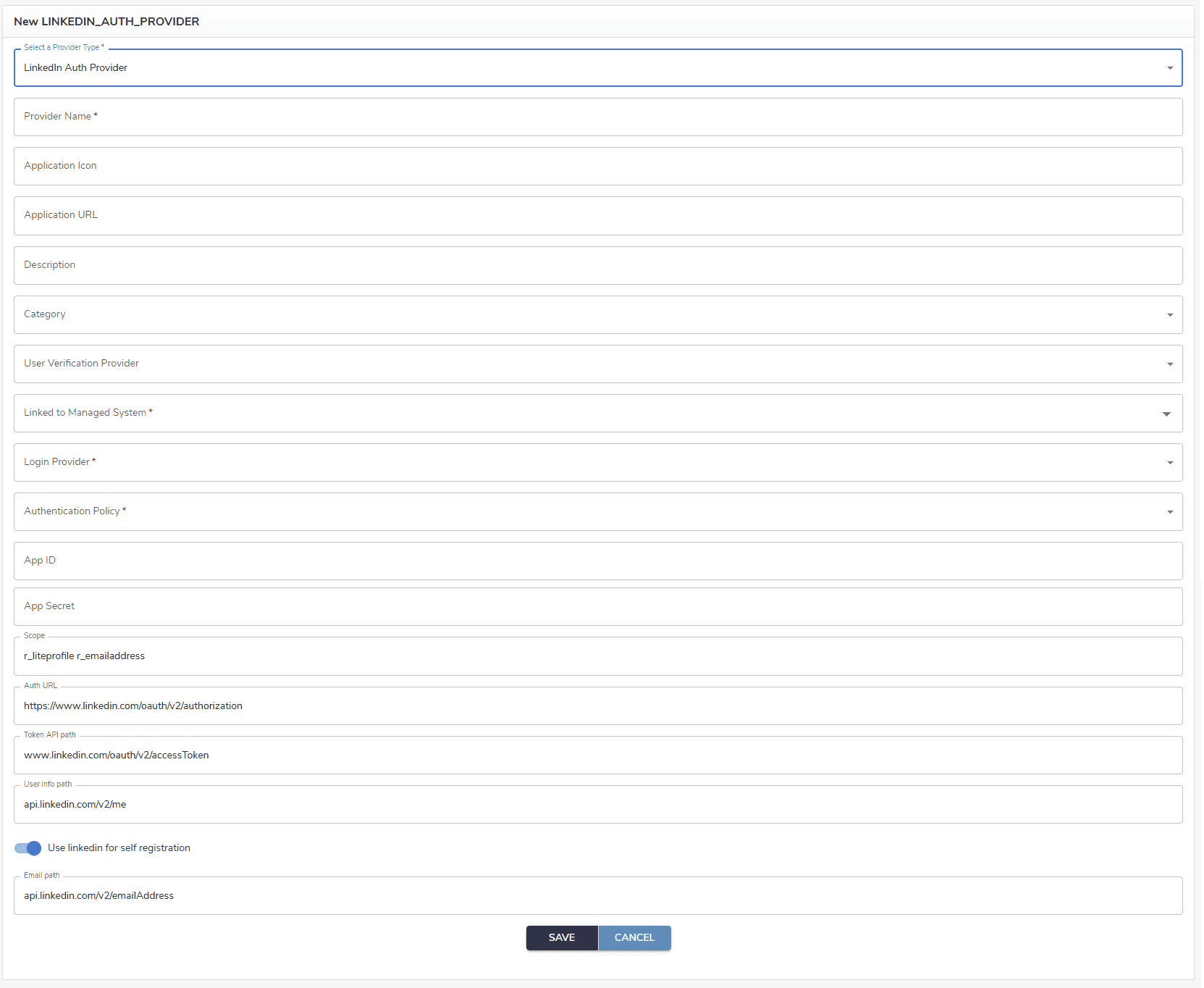Expand the Category dropdown
Viewport: 1204px width, 988px height.
click(597, 315)
